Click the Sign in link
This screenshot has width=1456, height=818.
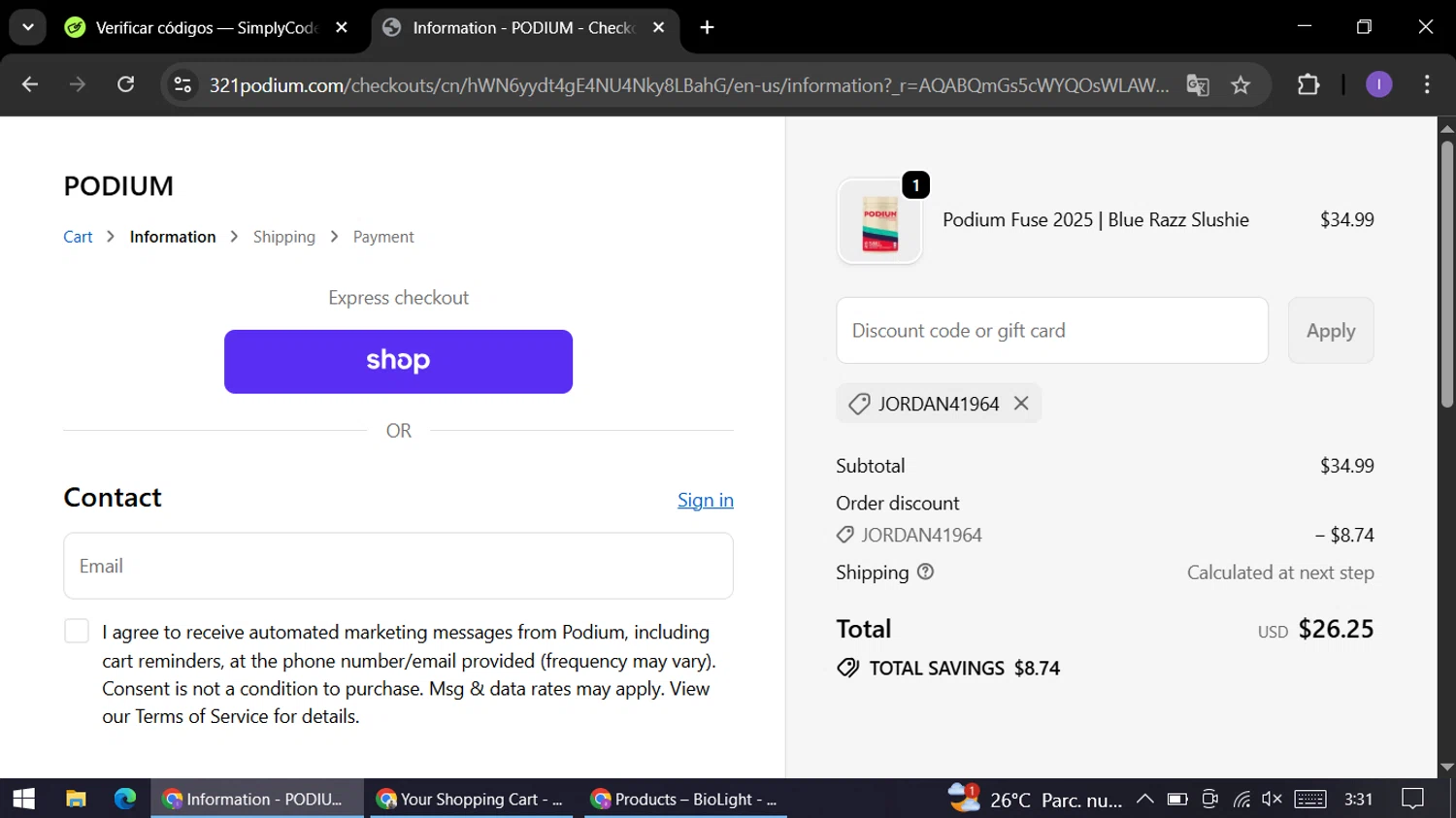pyautogui.click(x=706, y=500)
